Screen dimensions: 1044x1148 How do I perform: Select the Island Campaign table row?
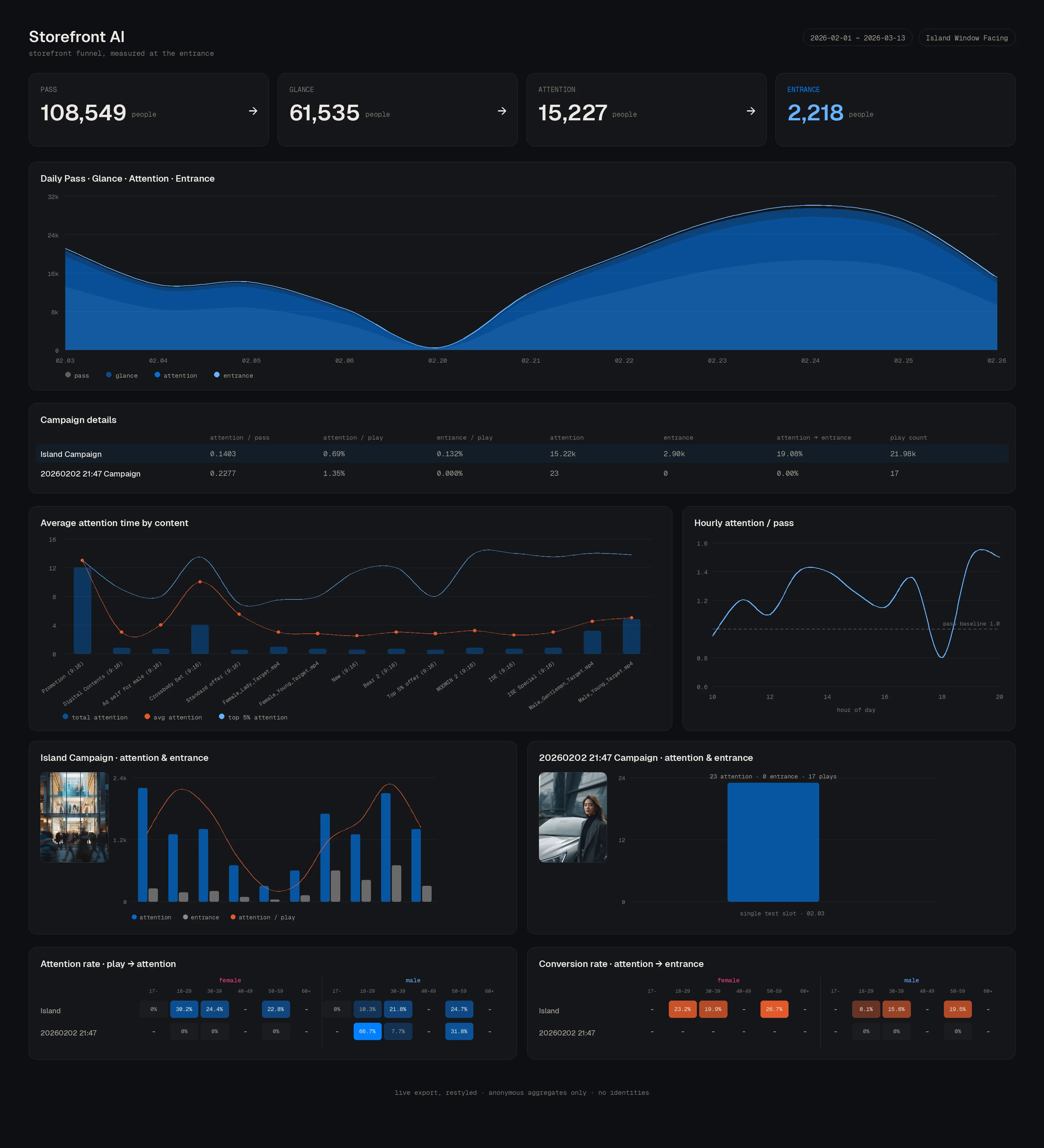click(x=522, y=454)
